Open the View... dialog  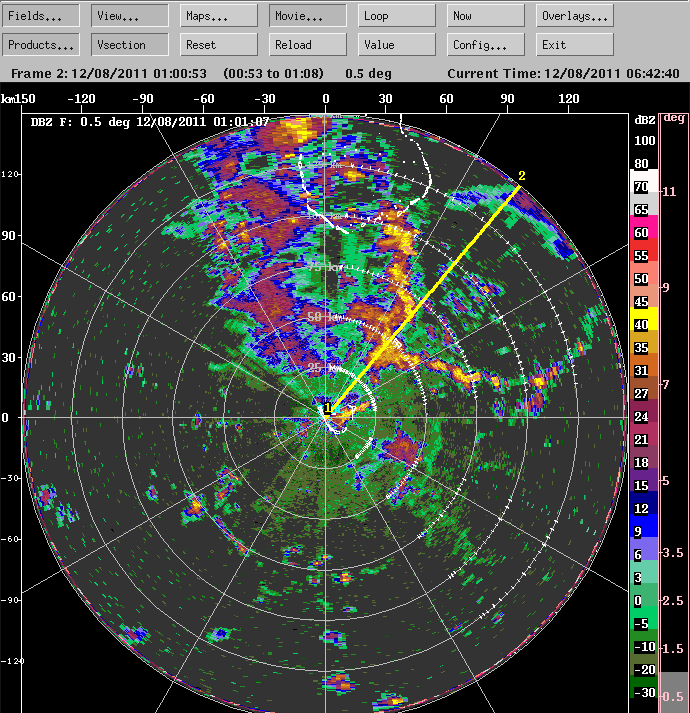130,16
